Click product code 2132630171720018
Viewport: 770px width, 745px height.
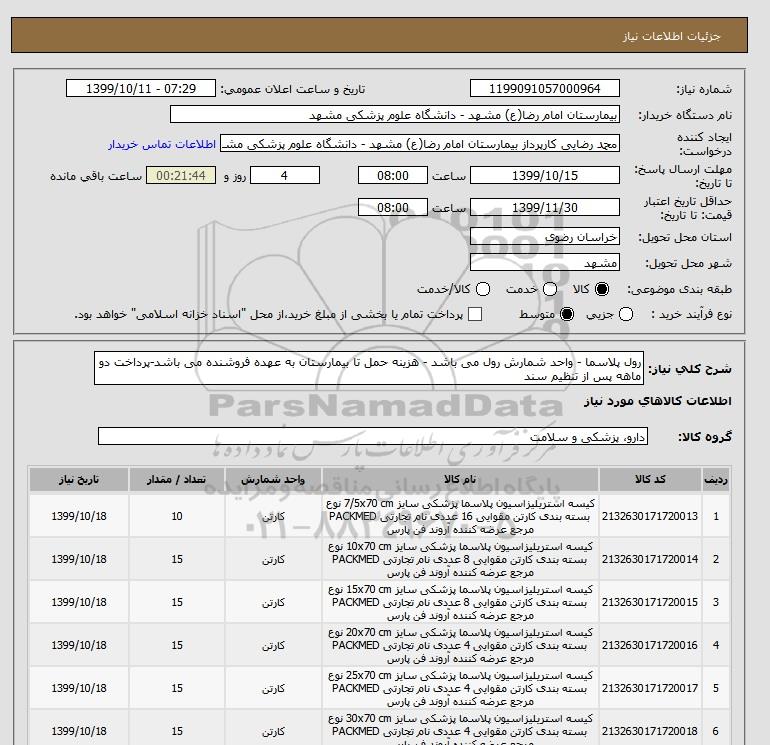(x=650, y=731)
